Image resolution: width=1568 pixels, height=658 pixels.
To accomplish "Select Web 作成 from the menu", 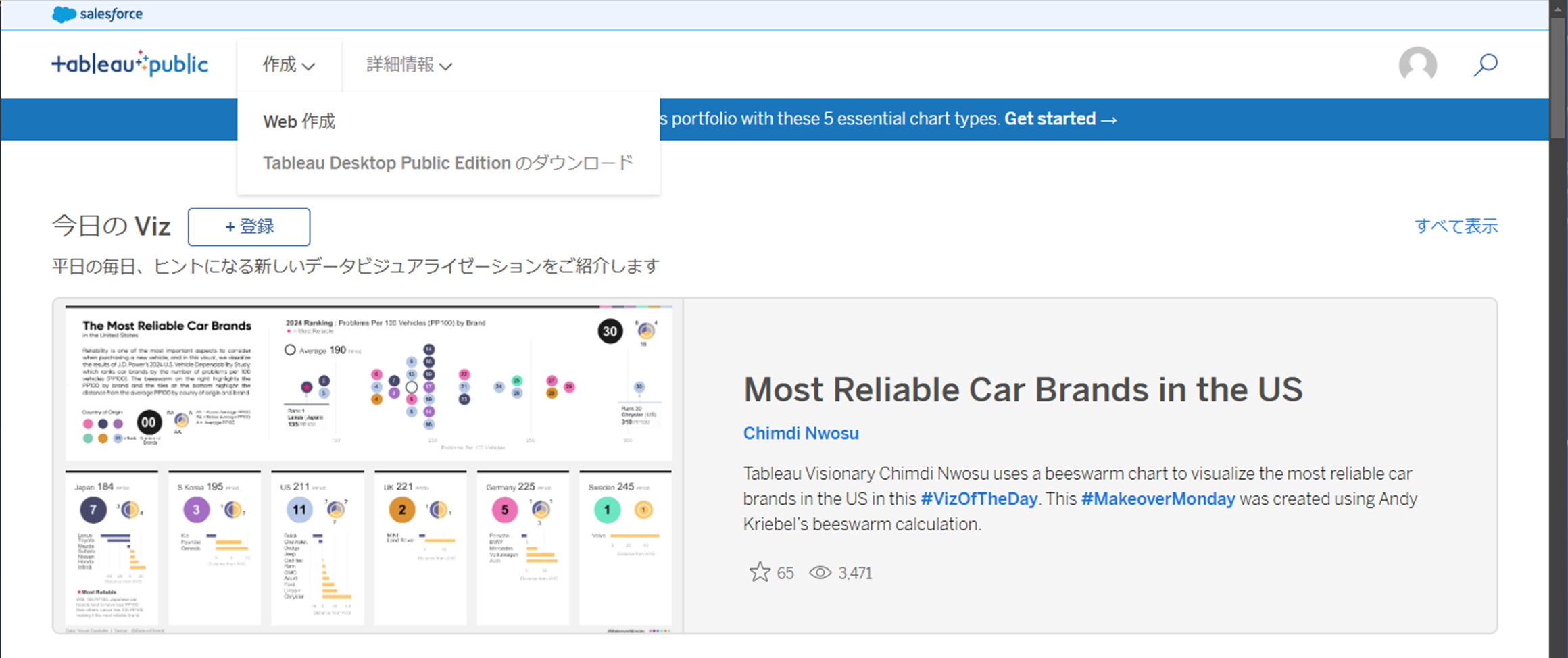I will click(x=299, y=122).
